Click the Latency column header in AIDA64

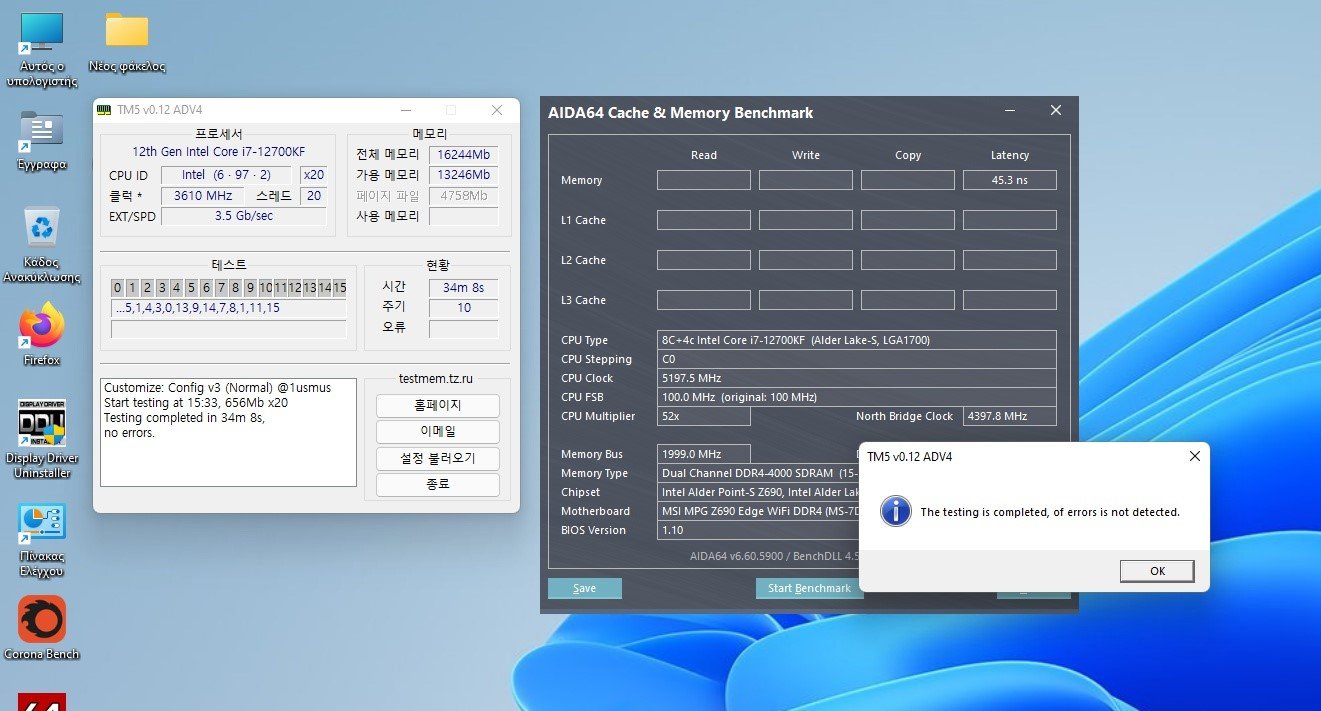tap(1010, 155)
